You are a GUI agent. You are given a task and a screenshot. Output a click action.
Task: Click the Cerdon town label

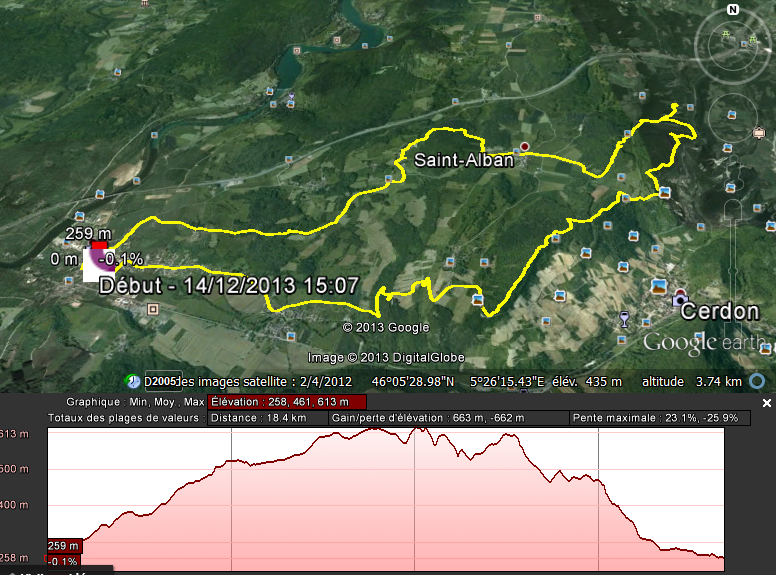click(720, 311)
